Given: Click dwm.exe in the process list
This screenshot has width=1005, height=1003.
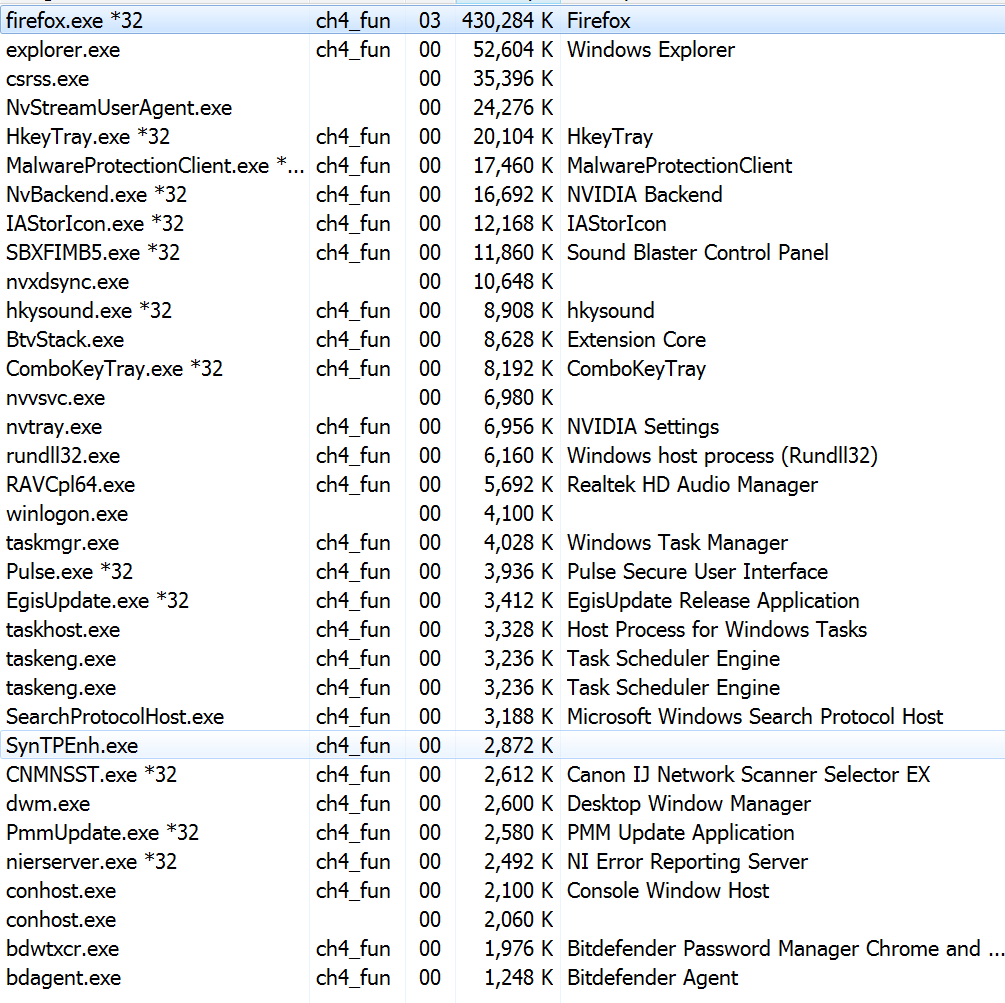Looking at the screenshot, I should point(48,804).
